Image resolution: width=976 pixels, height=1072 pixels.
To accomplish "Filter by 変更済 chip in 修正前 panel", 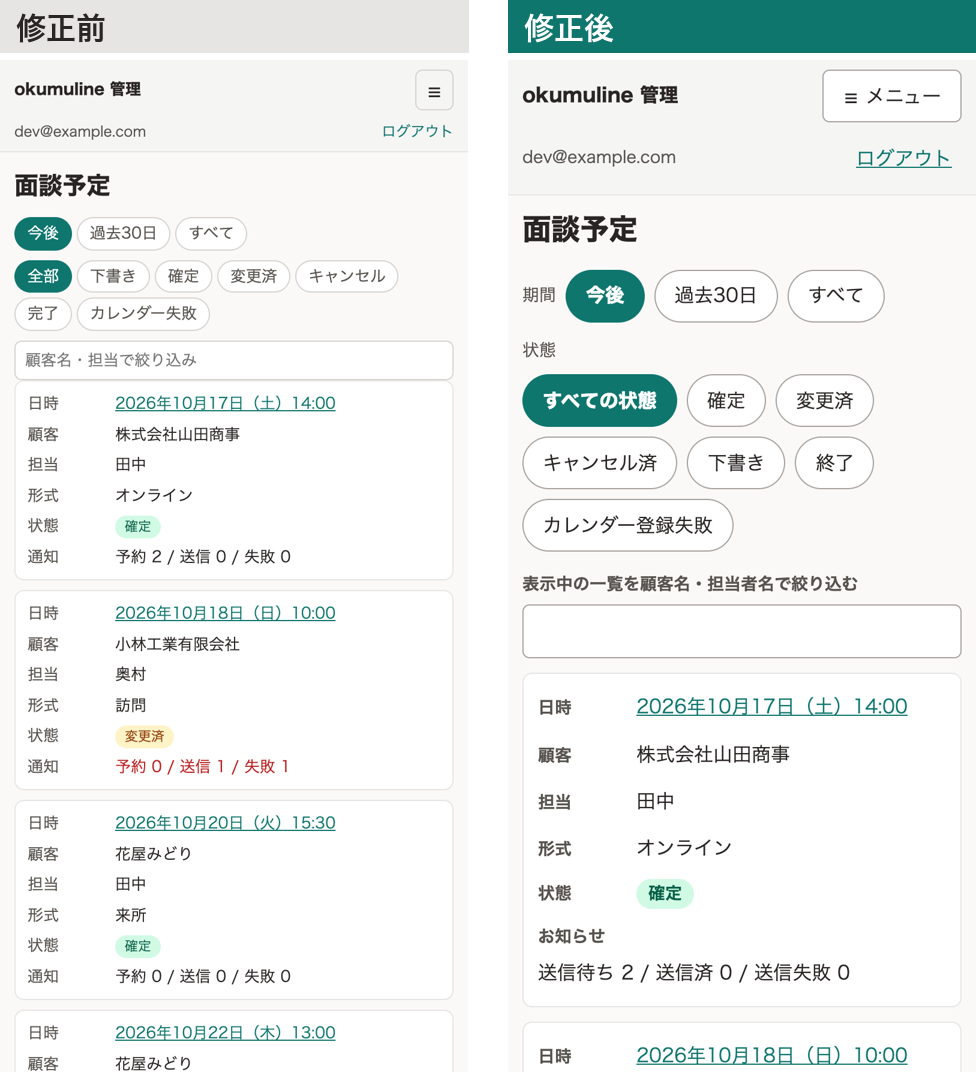I will click(254, 276).
